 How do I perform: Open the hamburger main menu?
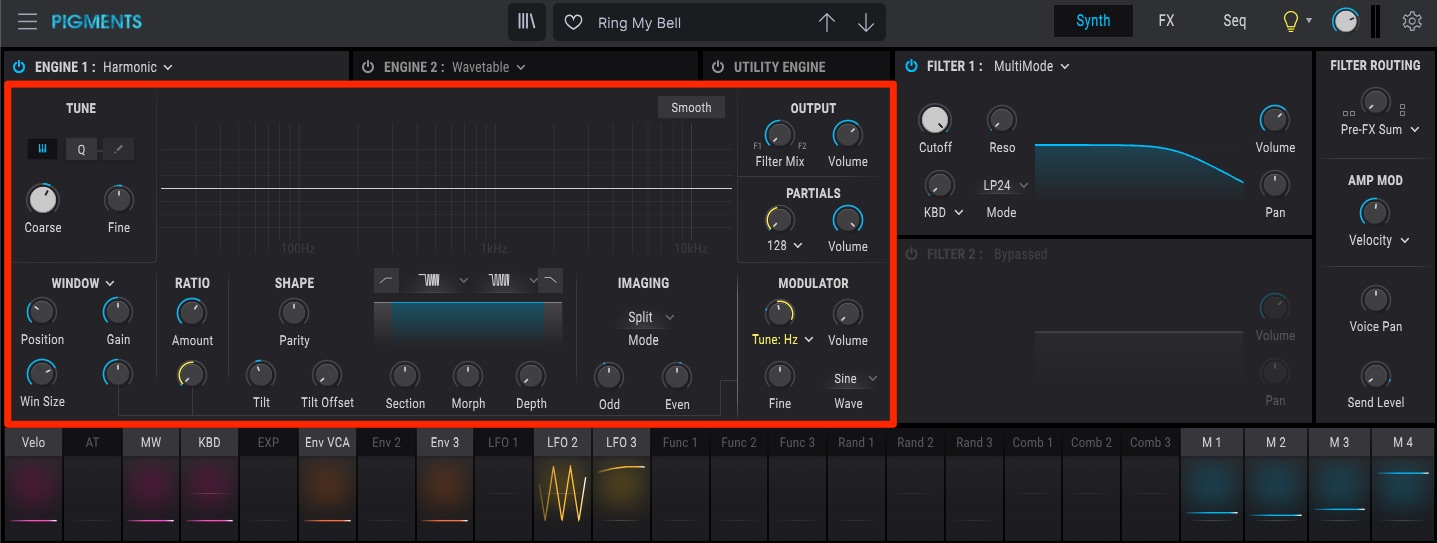coord(27,21)
